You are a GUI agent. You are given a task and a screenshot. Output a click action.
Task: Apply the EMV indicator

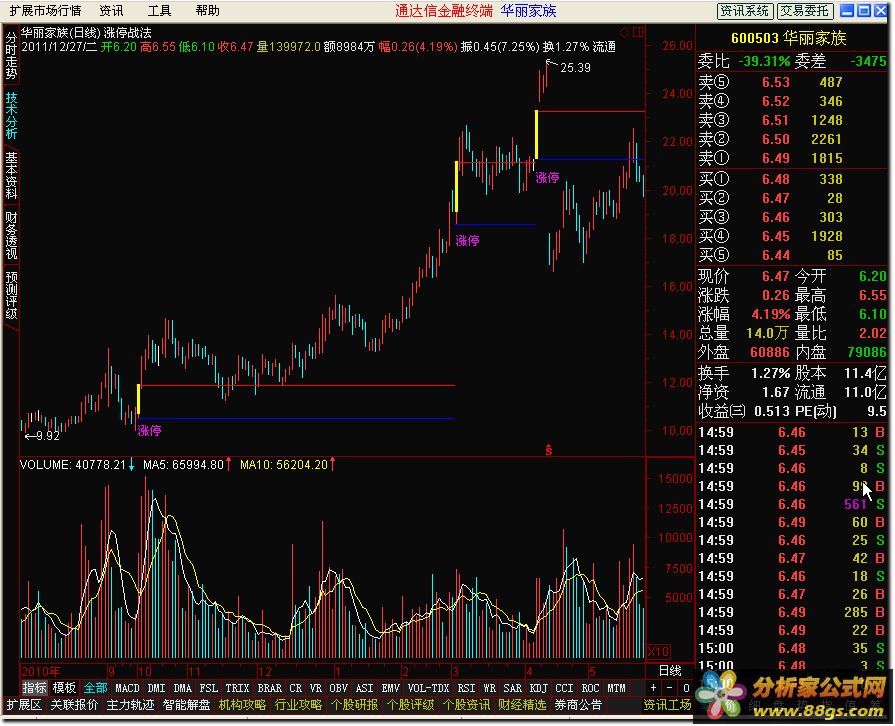pos(390,688)
